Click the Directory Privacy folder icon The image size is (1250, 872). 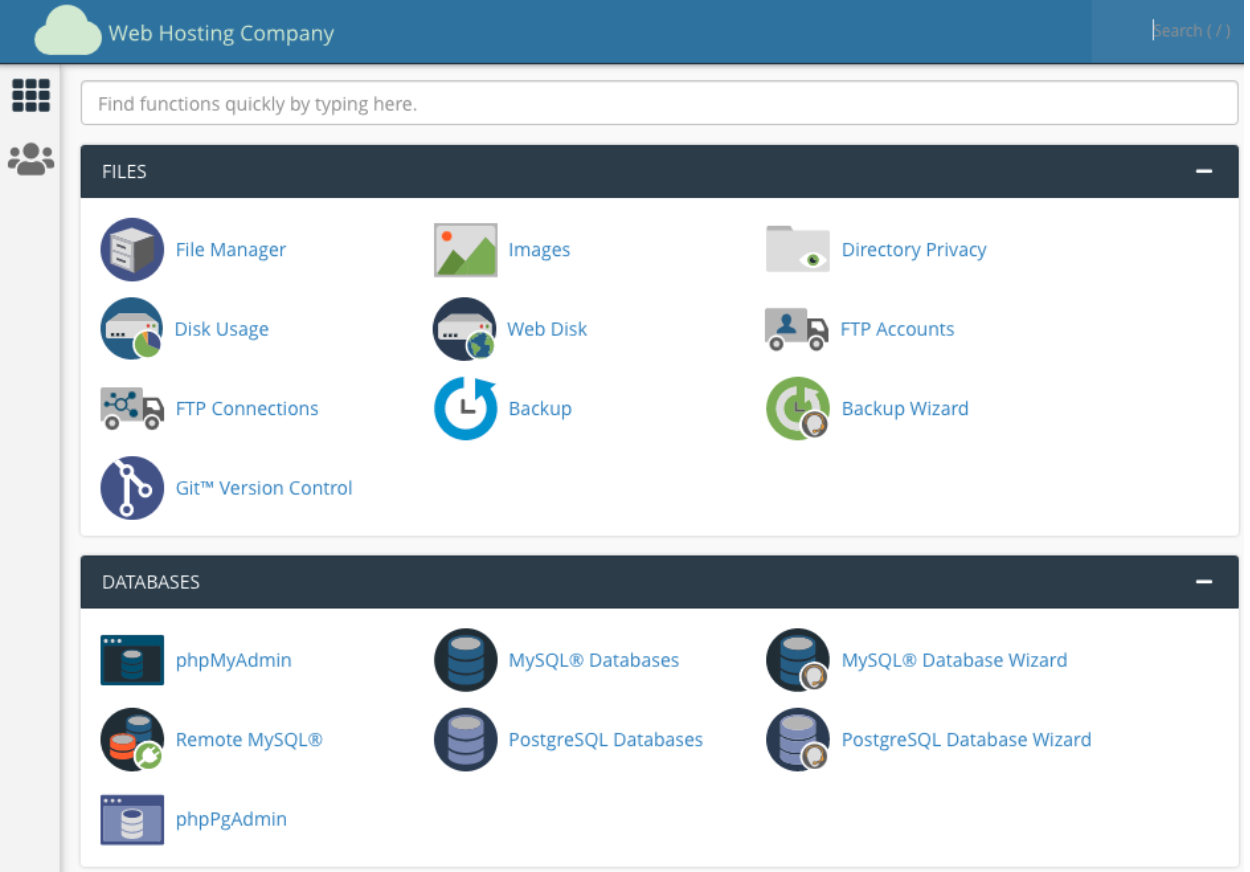[x=797, y=250]
